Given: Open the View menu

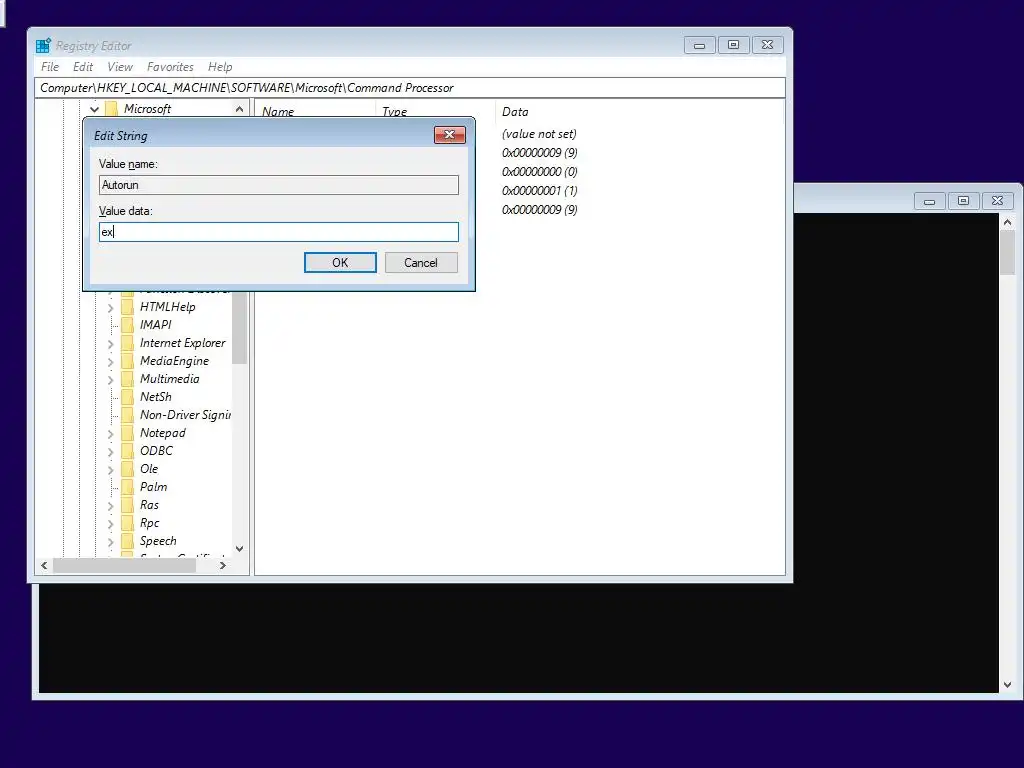Looking at the screenshot, I should point(120,67).
